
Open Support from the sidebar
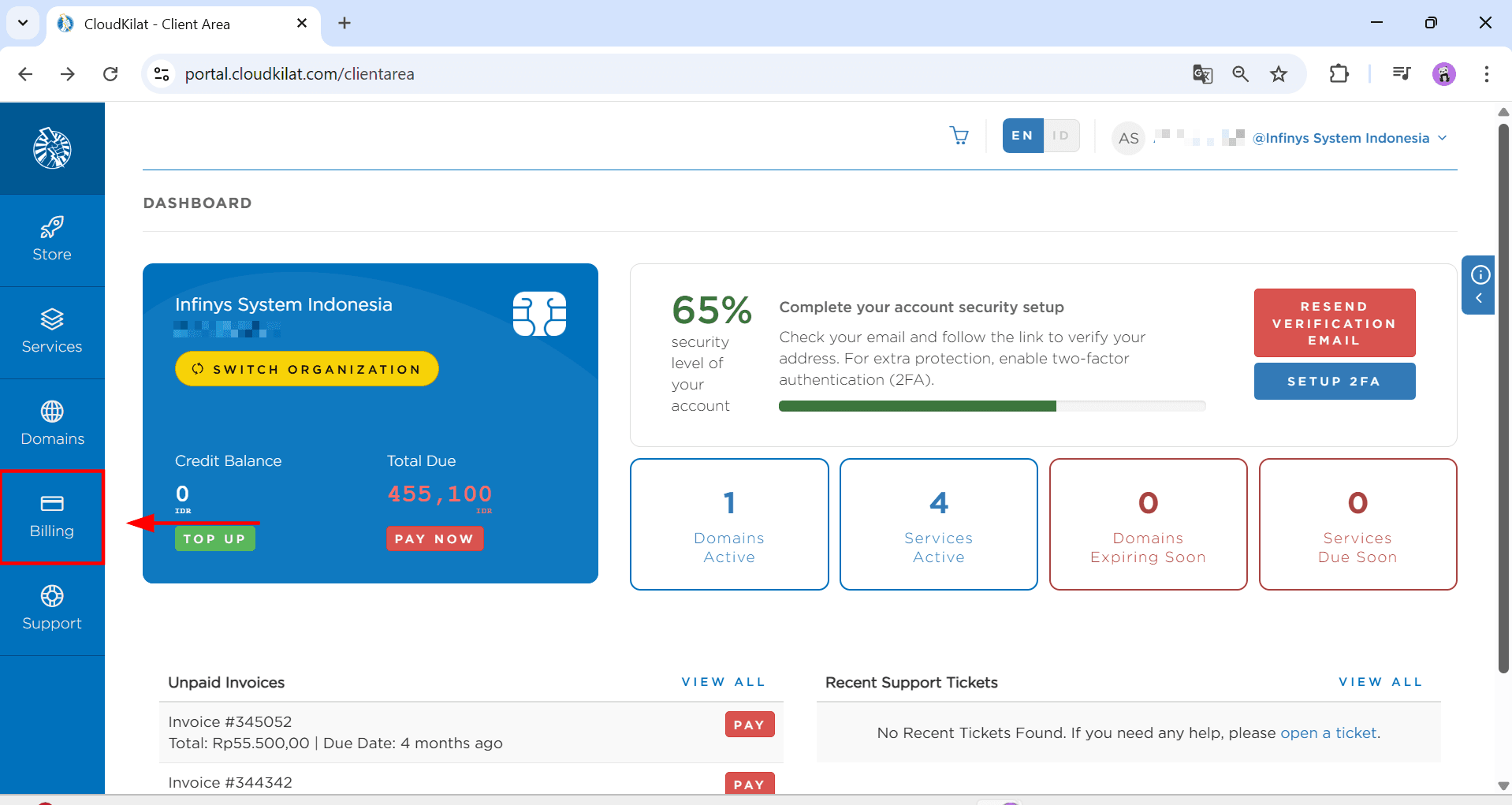51,608
